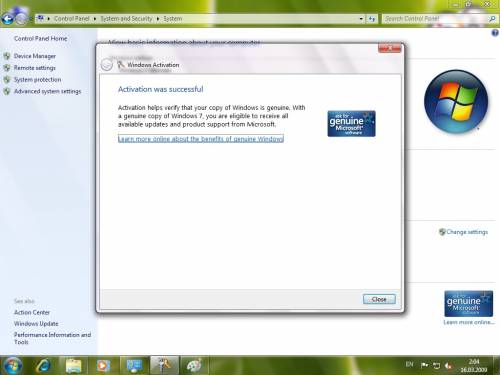Click the Change settings shield link

point(464,232)
